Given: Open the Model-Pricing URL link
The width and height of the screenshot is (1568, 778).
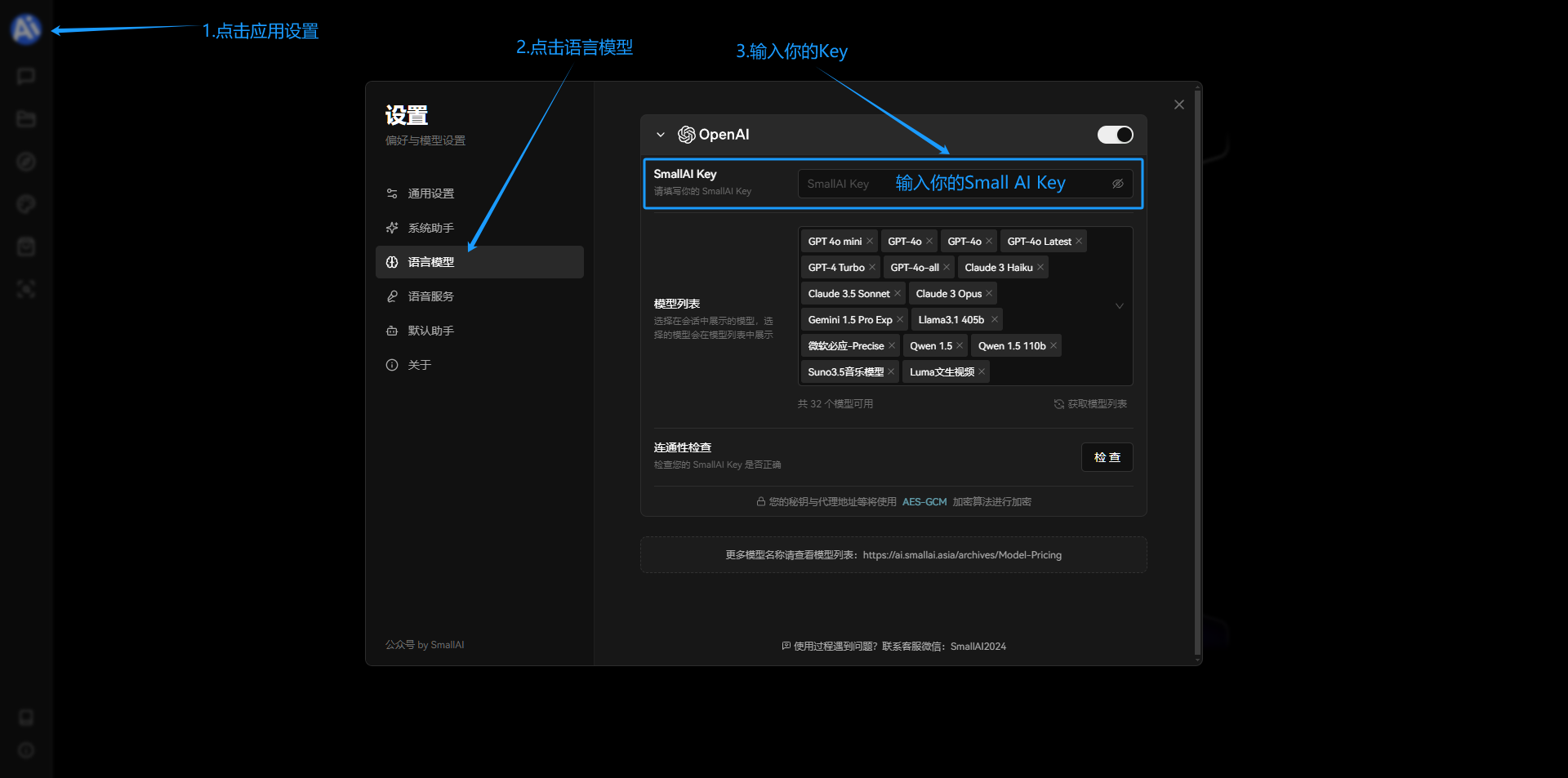Looking at the screenshot, I should click(x=962, y=555).
